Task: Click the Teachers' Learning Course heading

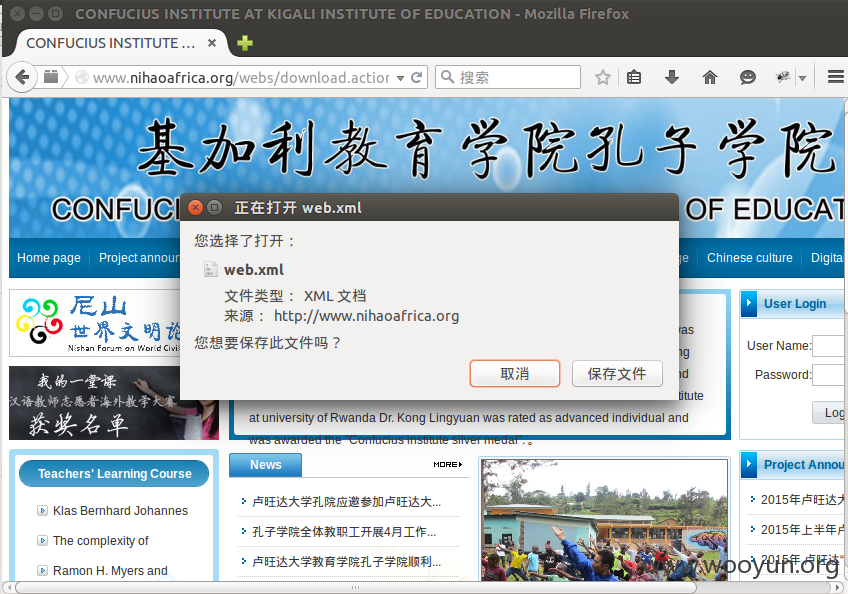Action: click(114, 474)
